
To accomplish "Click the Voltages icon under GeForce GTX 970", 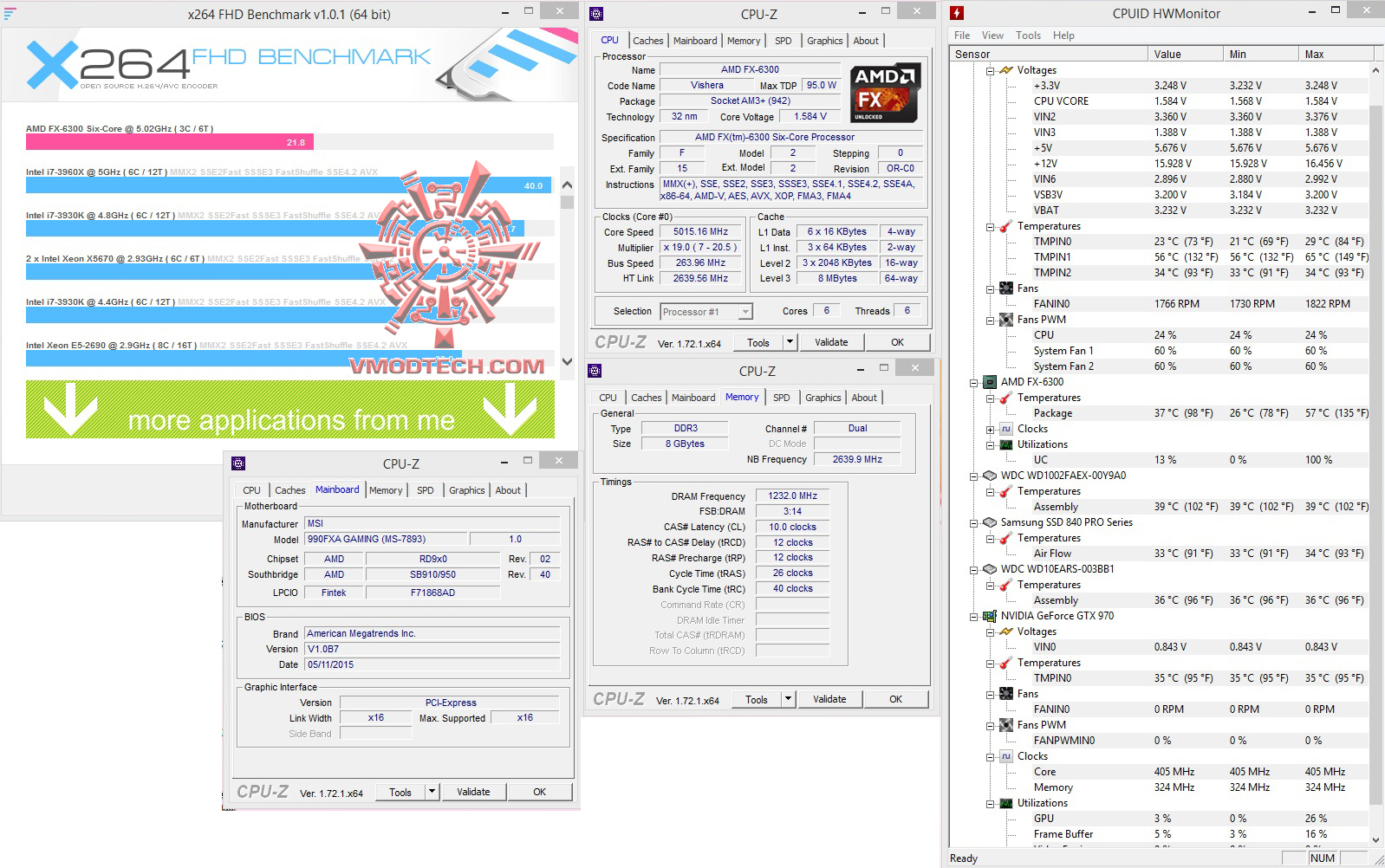I will [1005, 632].
